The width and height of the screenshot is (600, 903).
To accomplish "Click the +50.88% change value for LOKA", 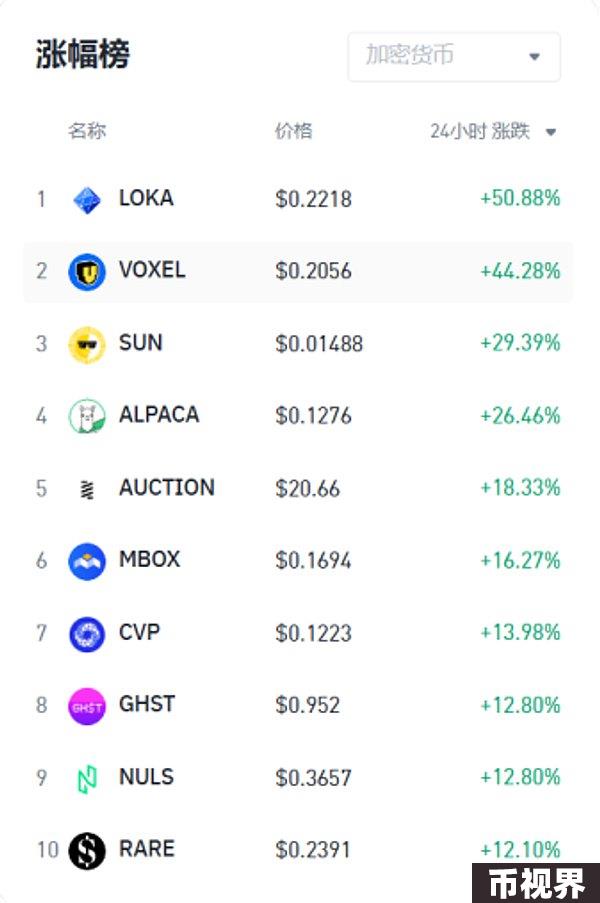I will click(520, 198).
